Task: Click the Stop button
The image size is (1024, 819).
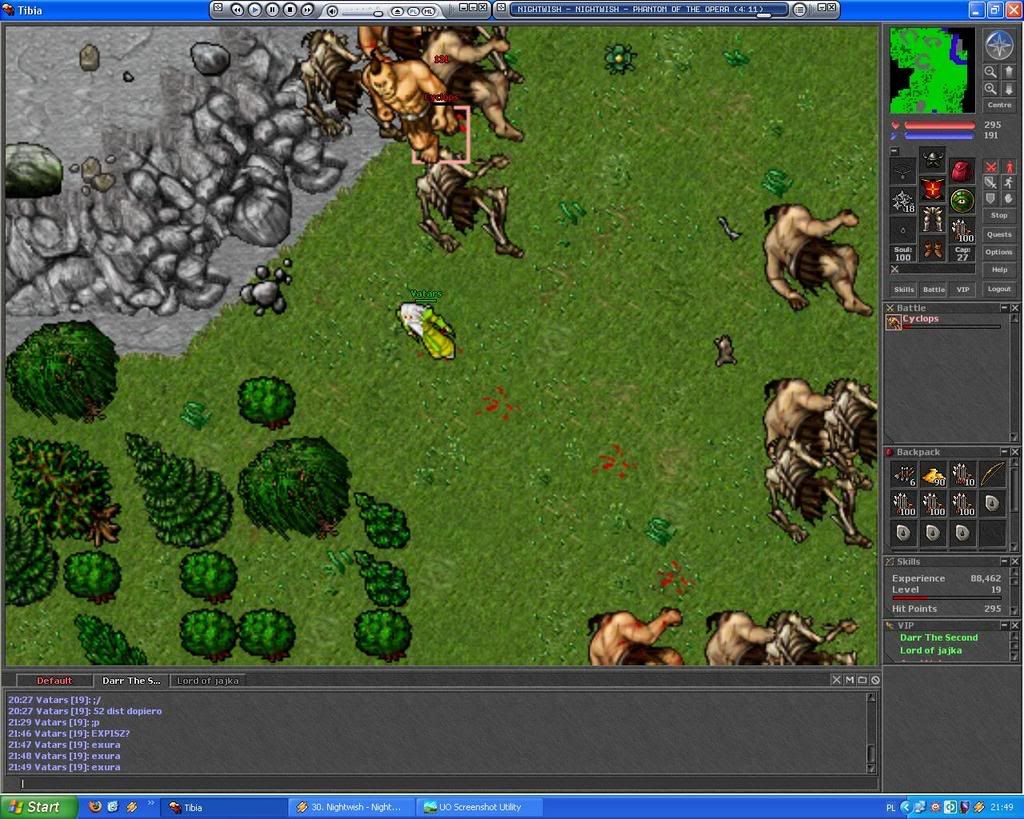Action: 999,215
